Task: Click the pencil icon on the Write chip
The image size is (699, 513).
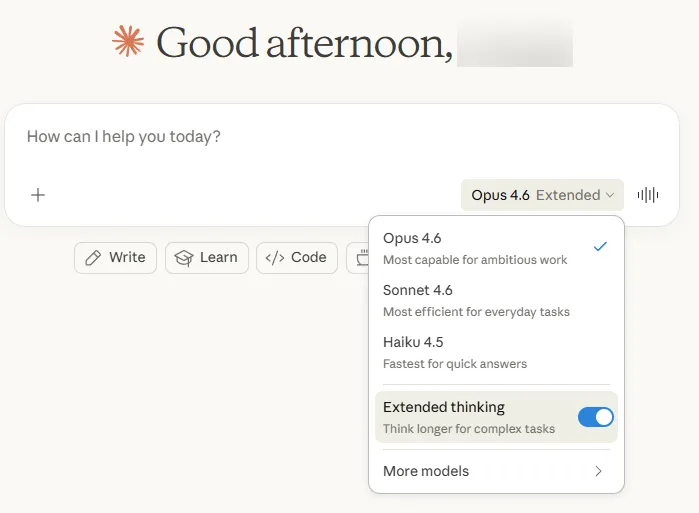Action: click(x=94, y=258)
